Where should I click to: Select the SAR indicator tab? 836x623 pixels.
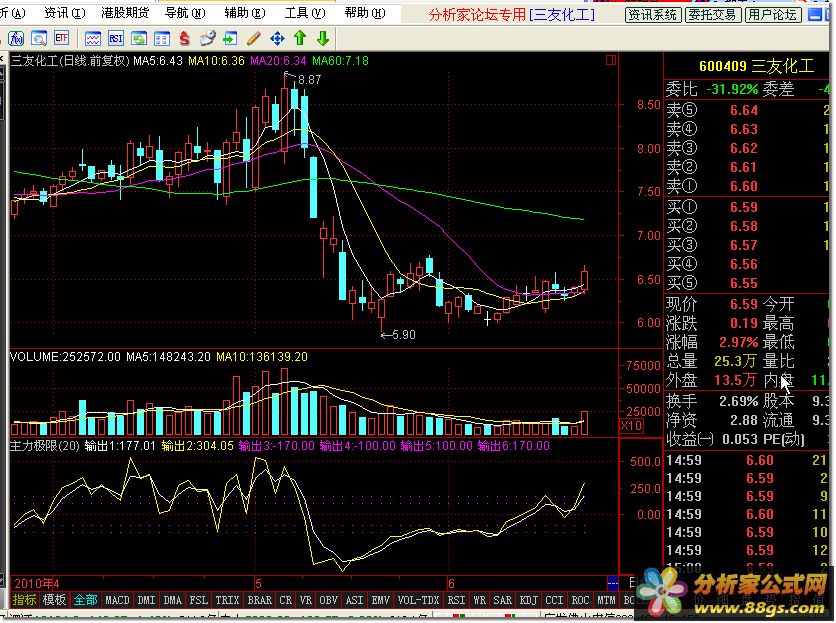503,600
